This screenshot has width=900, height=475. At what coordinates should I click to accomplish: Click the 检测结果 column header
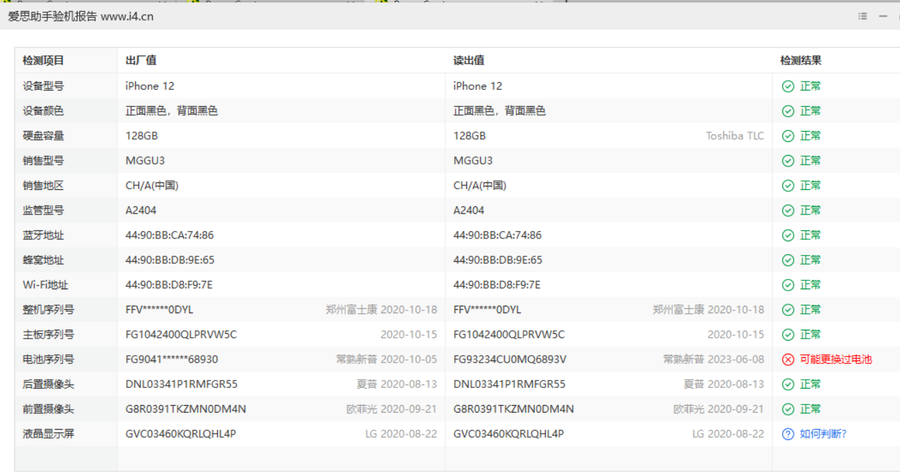click(801, 61)
